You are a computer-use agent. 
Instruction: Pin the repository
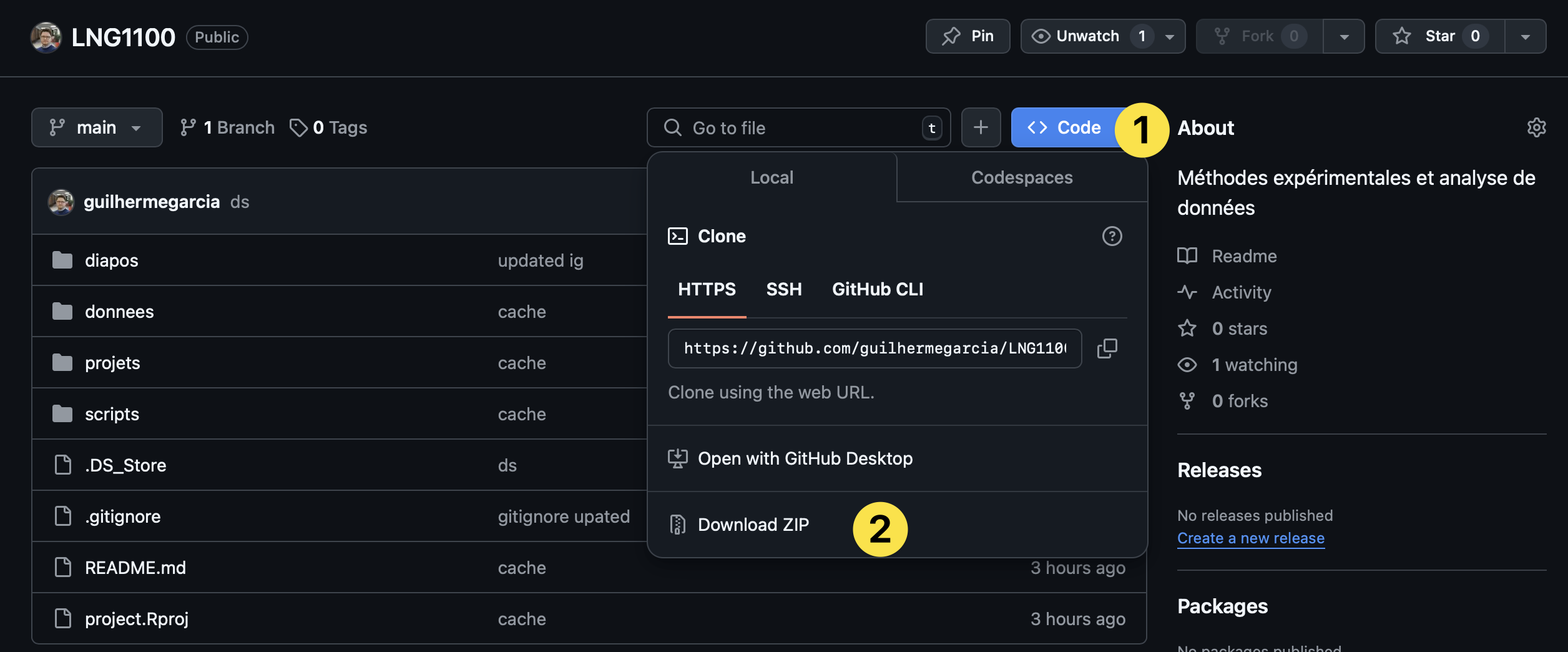(968, 36)
